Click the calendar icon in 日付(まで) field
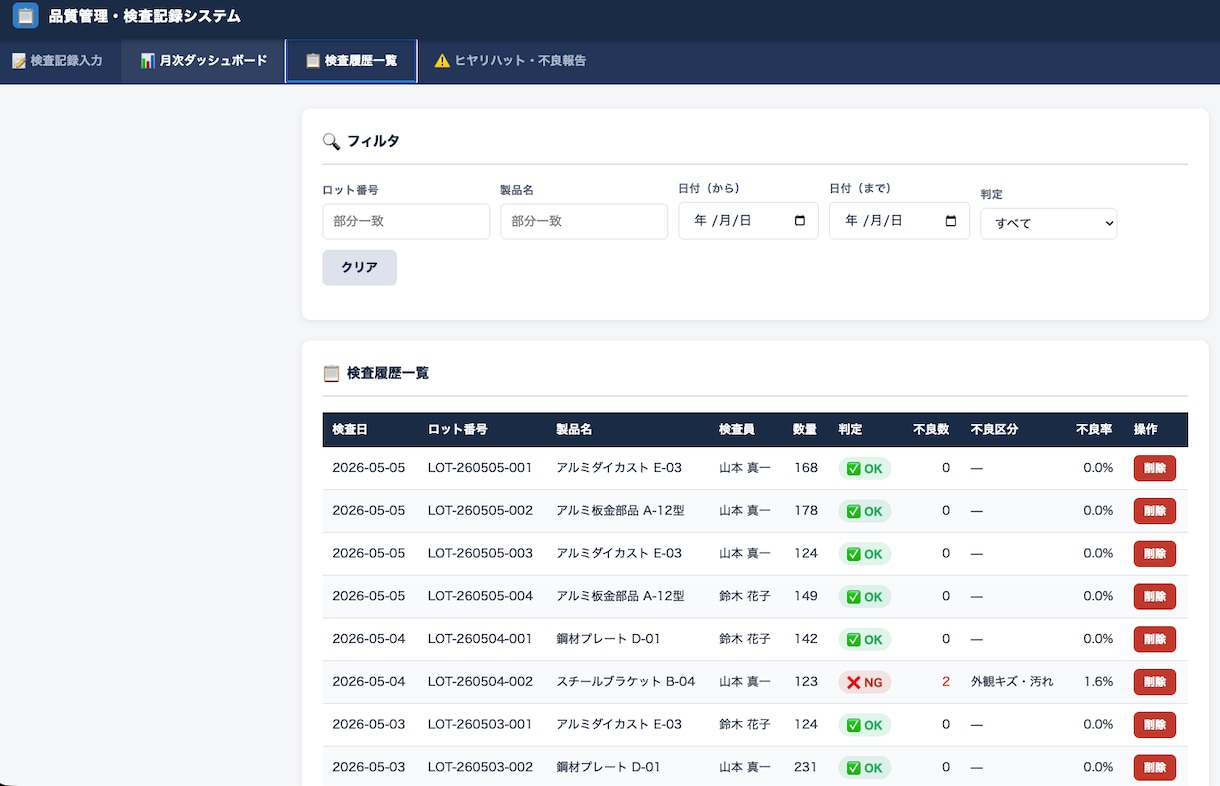The height and width of the screenshot is (786, 1220). pos(950,221)
